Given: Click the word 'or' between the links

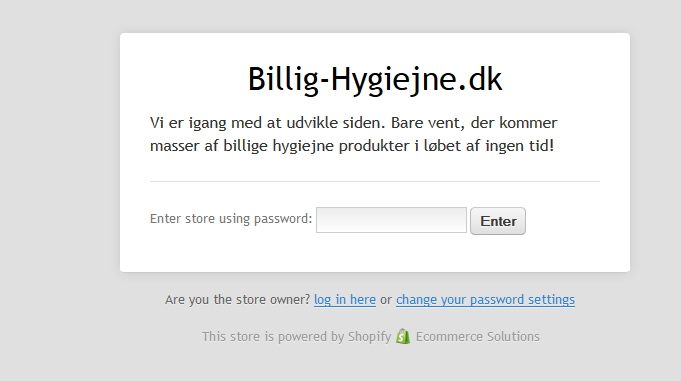Looking at the screenshot, I should pyautogui.click(x=386, y=300).
